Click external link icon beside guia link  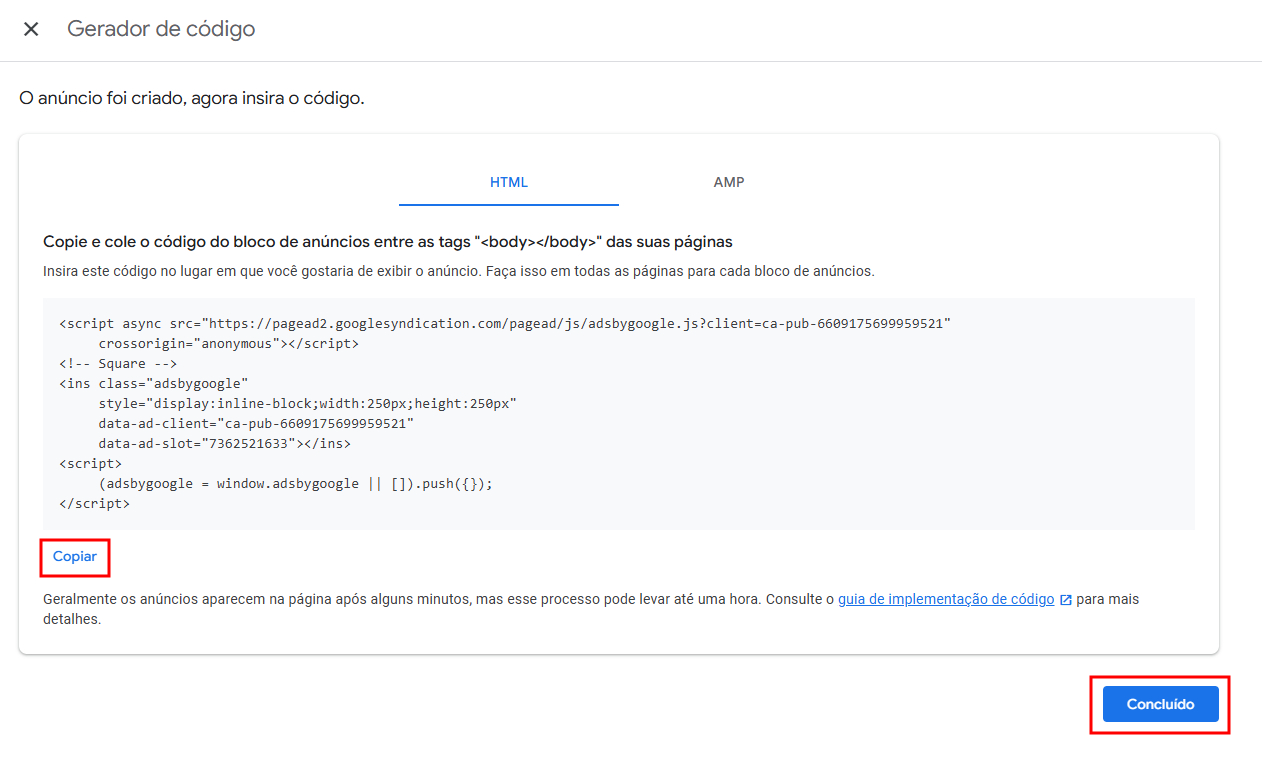1066,600
